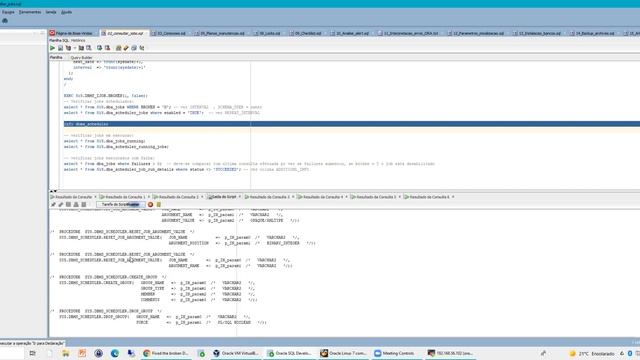The height and width of the screenshot is (360, 640).
Task: Open Meeting Controls from the taskbar
Action: pos(395,353)
